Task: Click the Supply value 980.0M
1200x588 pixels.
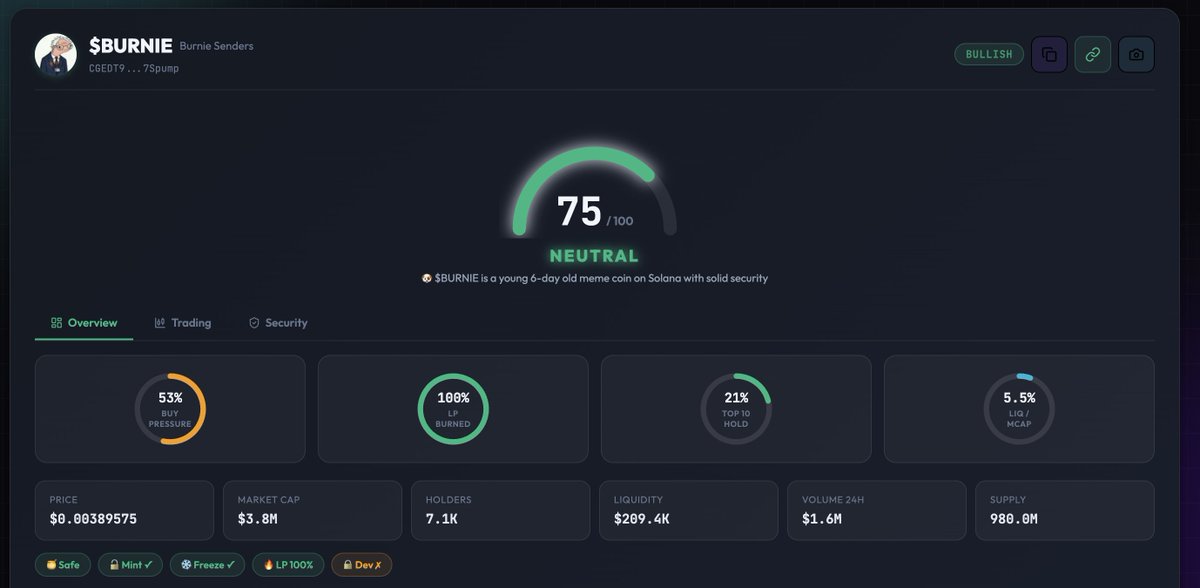Action: [x=1015, y=519]
